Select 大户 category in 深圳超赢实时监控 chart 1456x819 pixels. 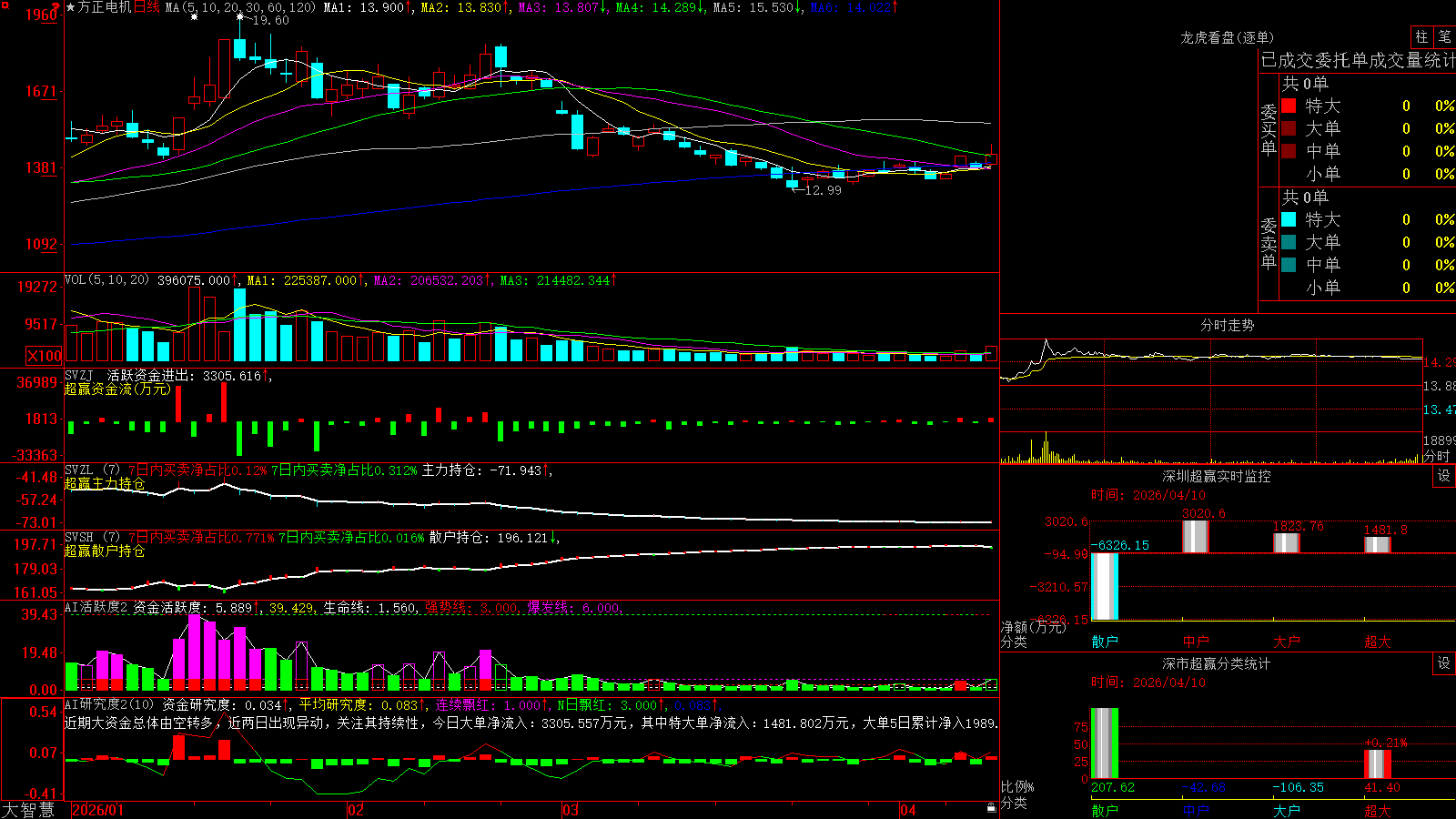1287,642
